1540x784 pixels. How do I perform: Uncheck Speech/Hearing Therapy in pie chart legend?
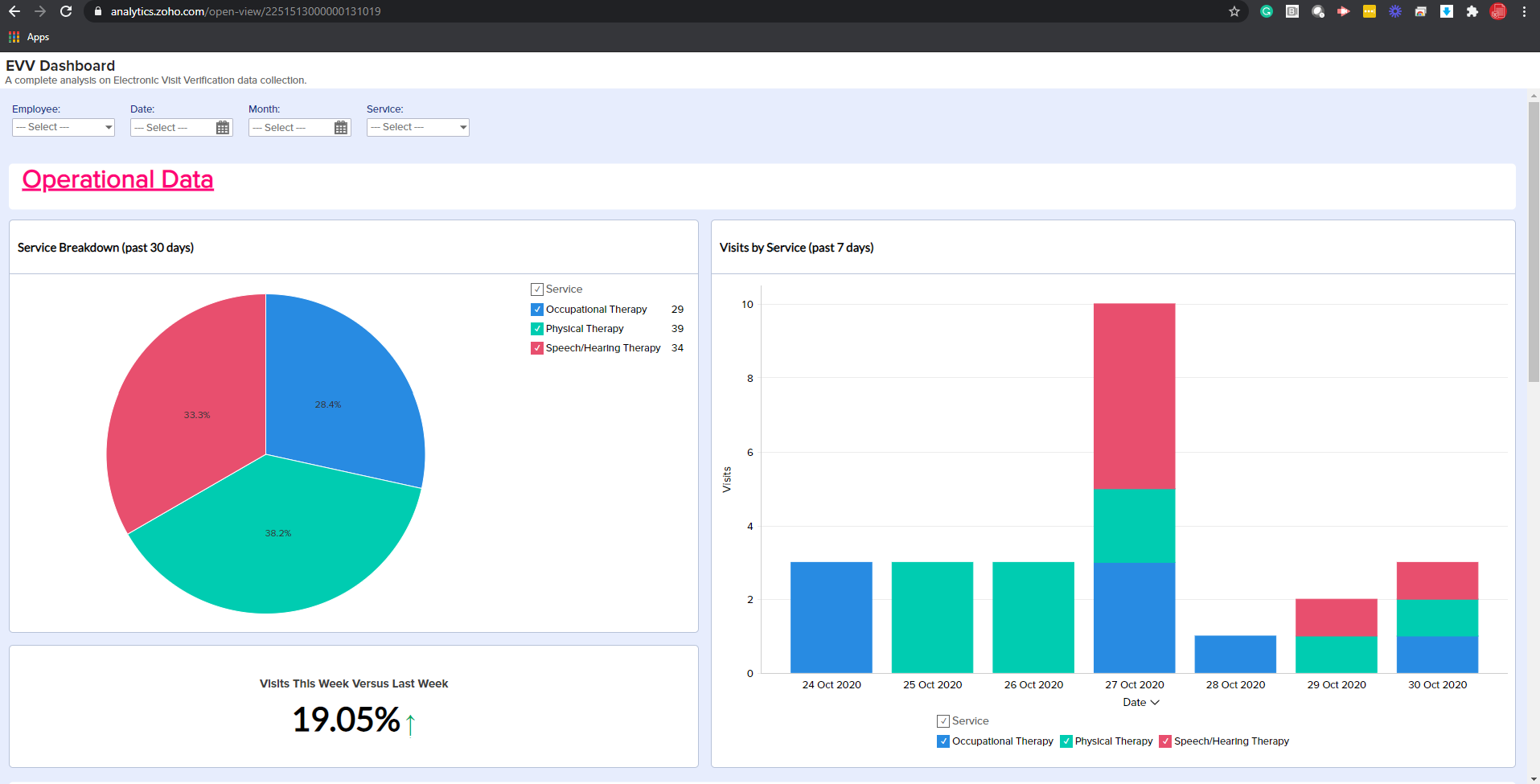pyautogui.click(x=537, y=348)
